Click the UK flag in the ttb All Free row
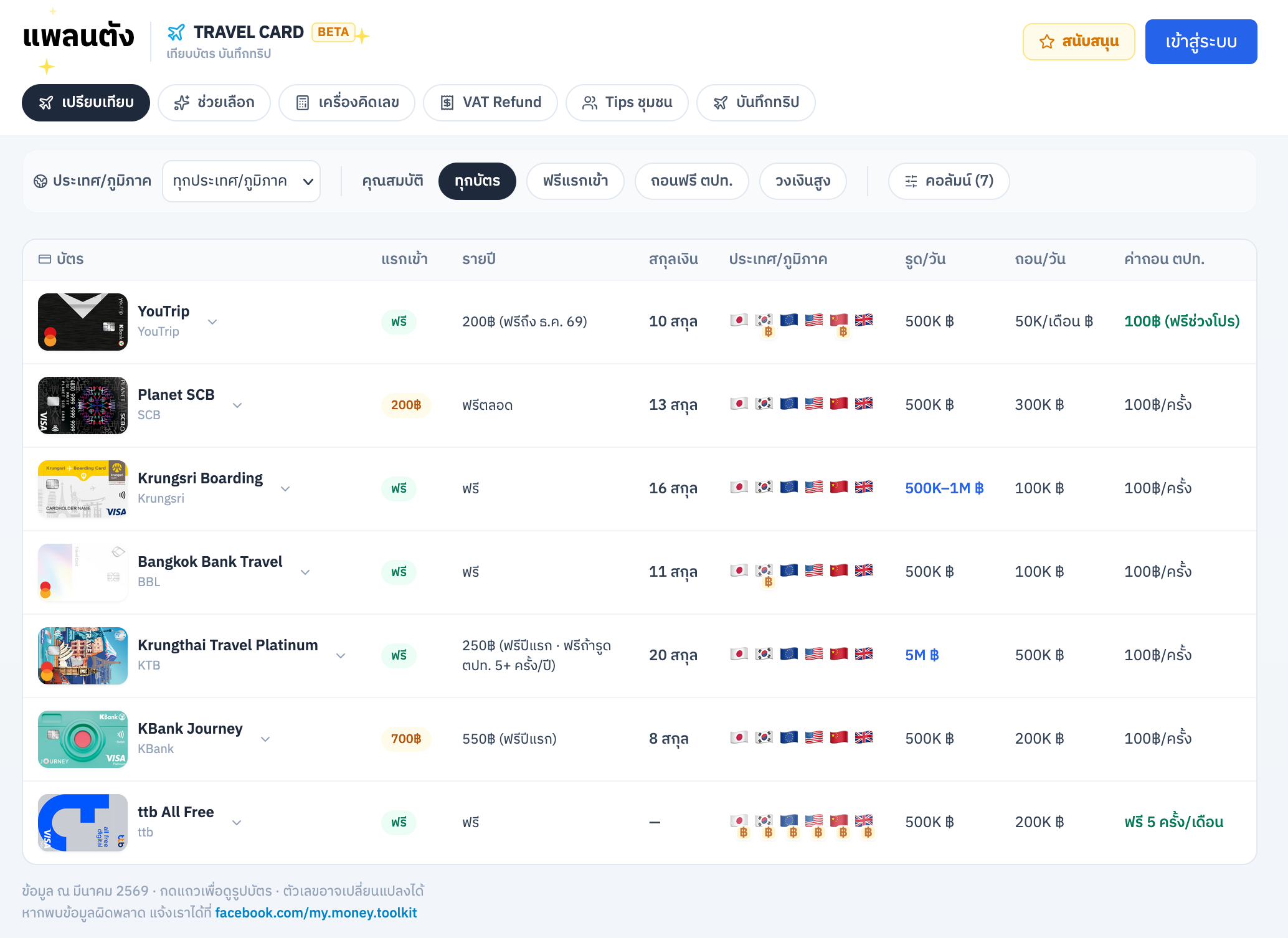Screen dimensions: 1288x938 (x=864, y=820)
